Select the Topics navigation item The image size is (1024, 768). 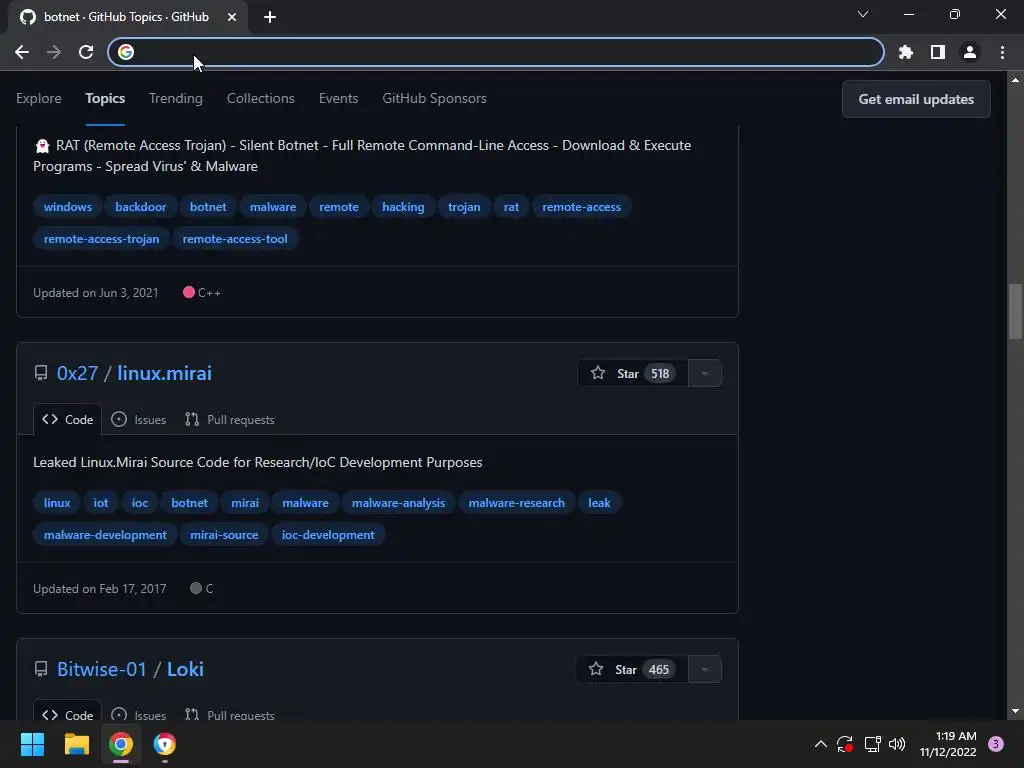[105, 98]
